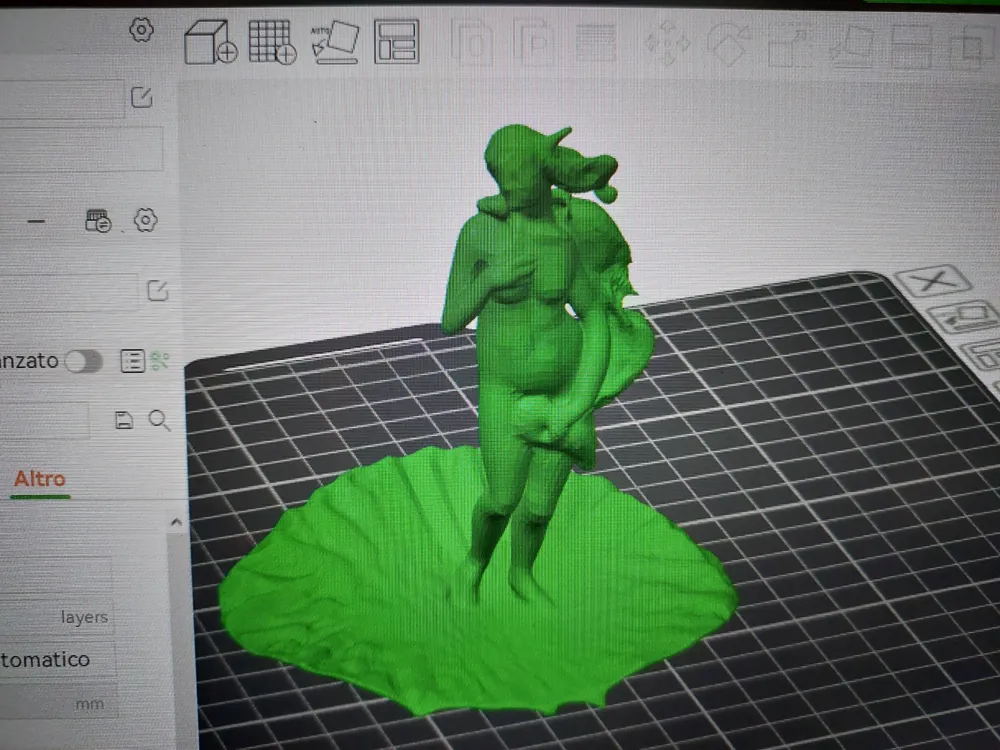This screenshot has height=750, width=1000.
Task: Collapse the section with the up chevron
Action: coord(177,522)
